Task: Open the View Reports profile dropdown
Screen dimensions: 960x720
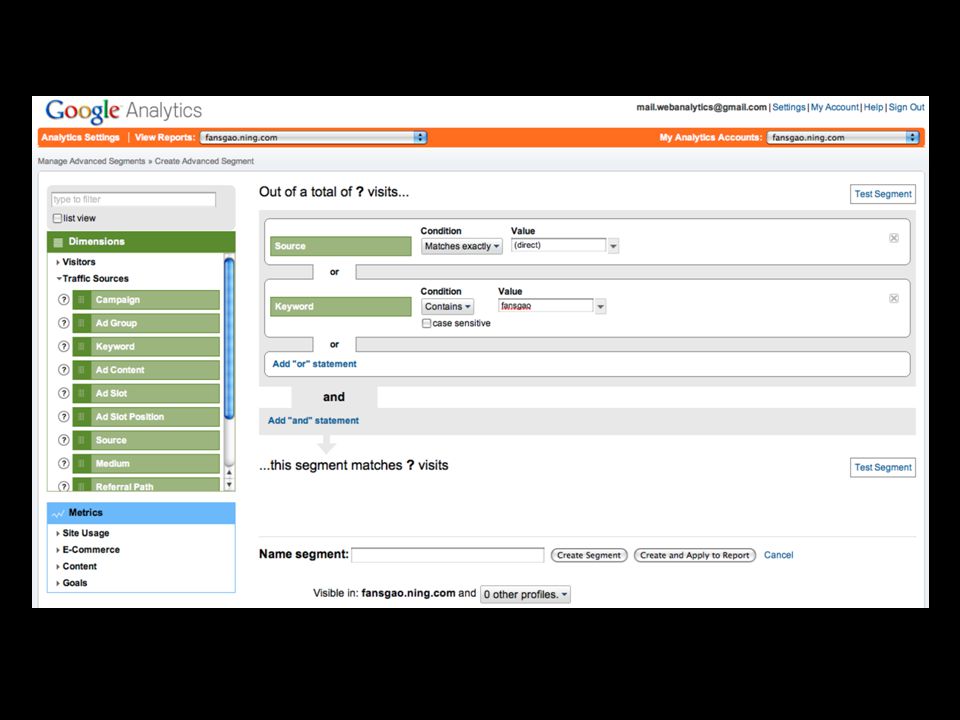Action: point(313,138)
